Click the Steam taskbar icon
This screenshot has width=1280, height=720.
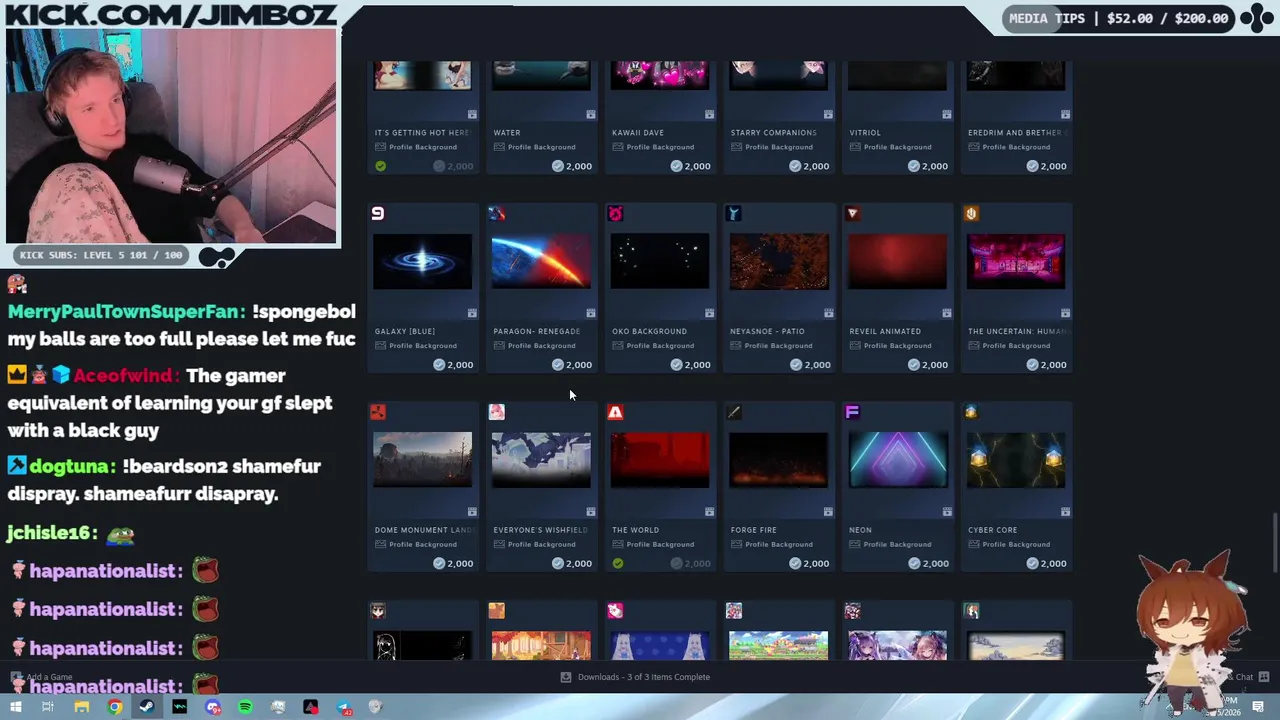tap(147, 708)
